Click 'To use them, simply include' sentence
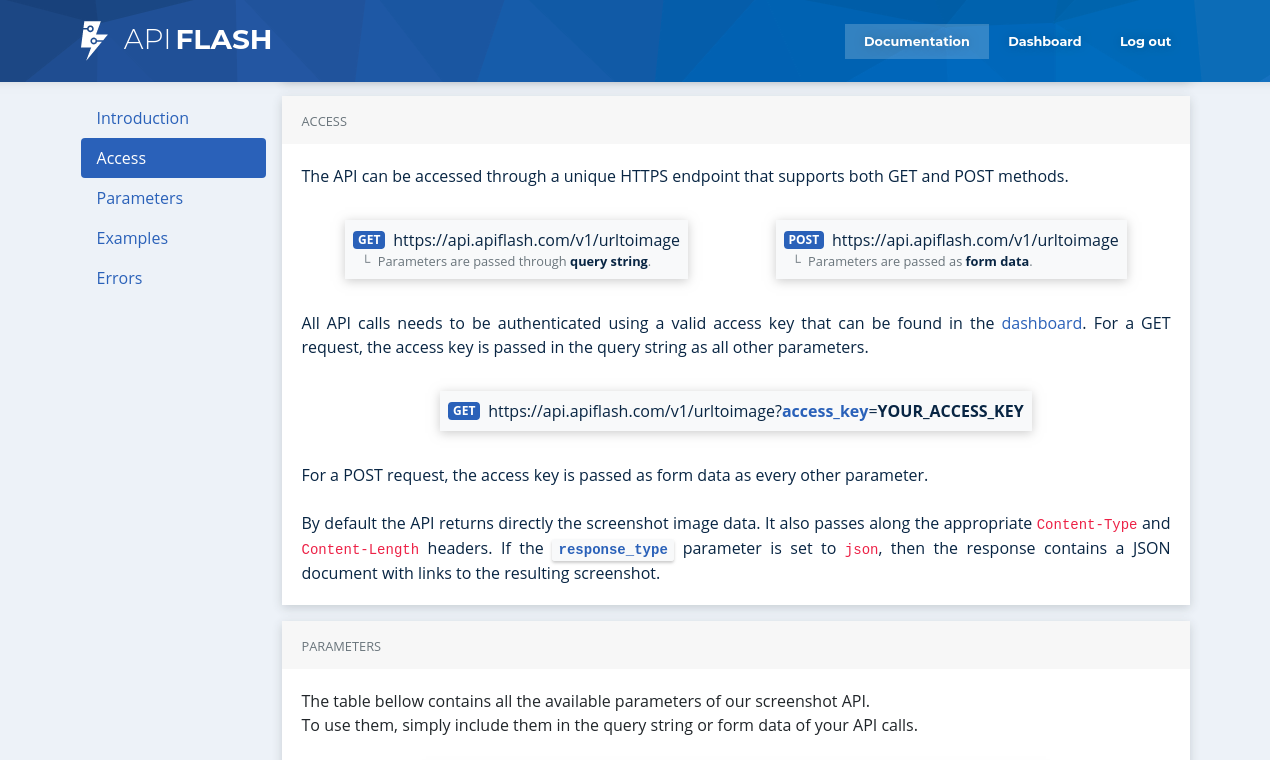1270x760 pixels. click(609, 725)
